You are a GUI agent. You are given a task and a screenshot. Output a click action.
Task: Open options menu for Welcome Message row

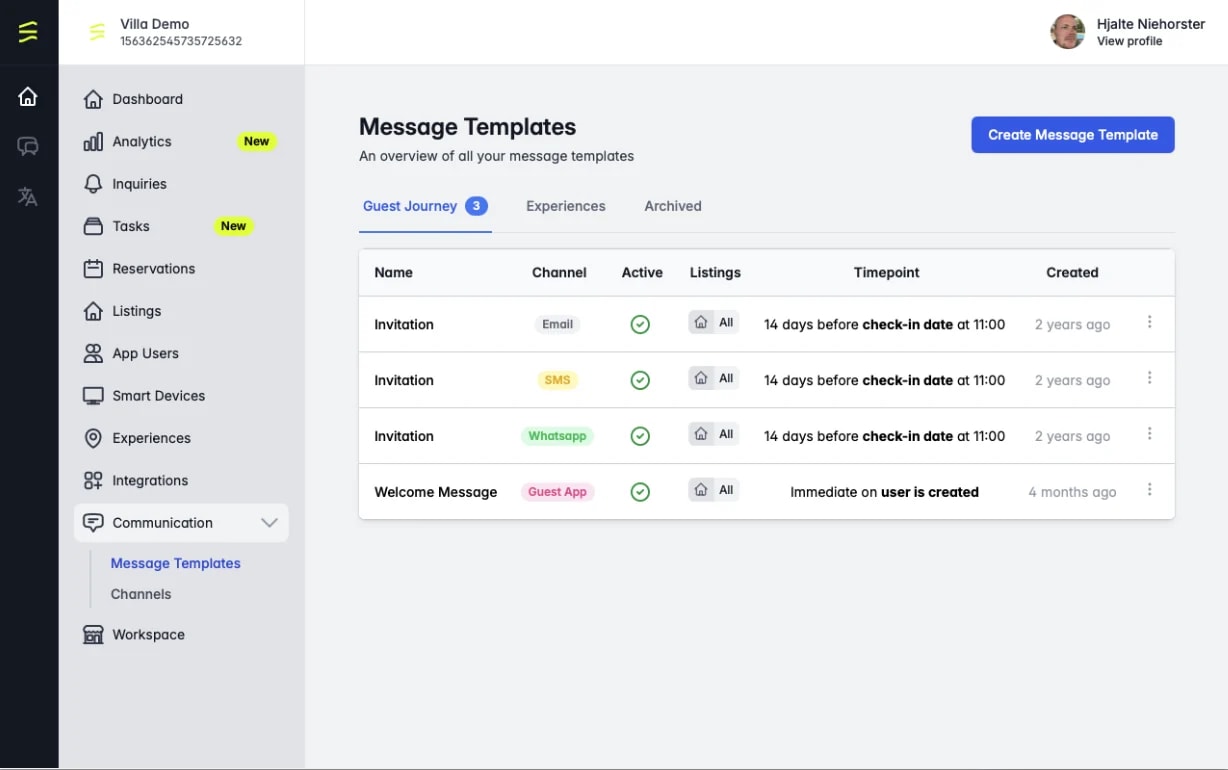point(1149,490)
